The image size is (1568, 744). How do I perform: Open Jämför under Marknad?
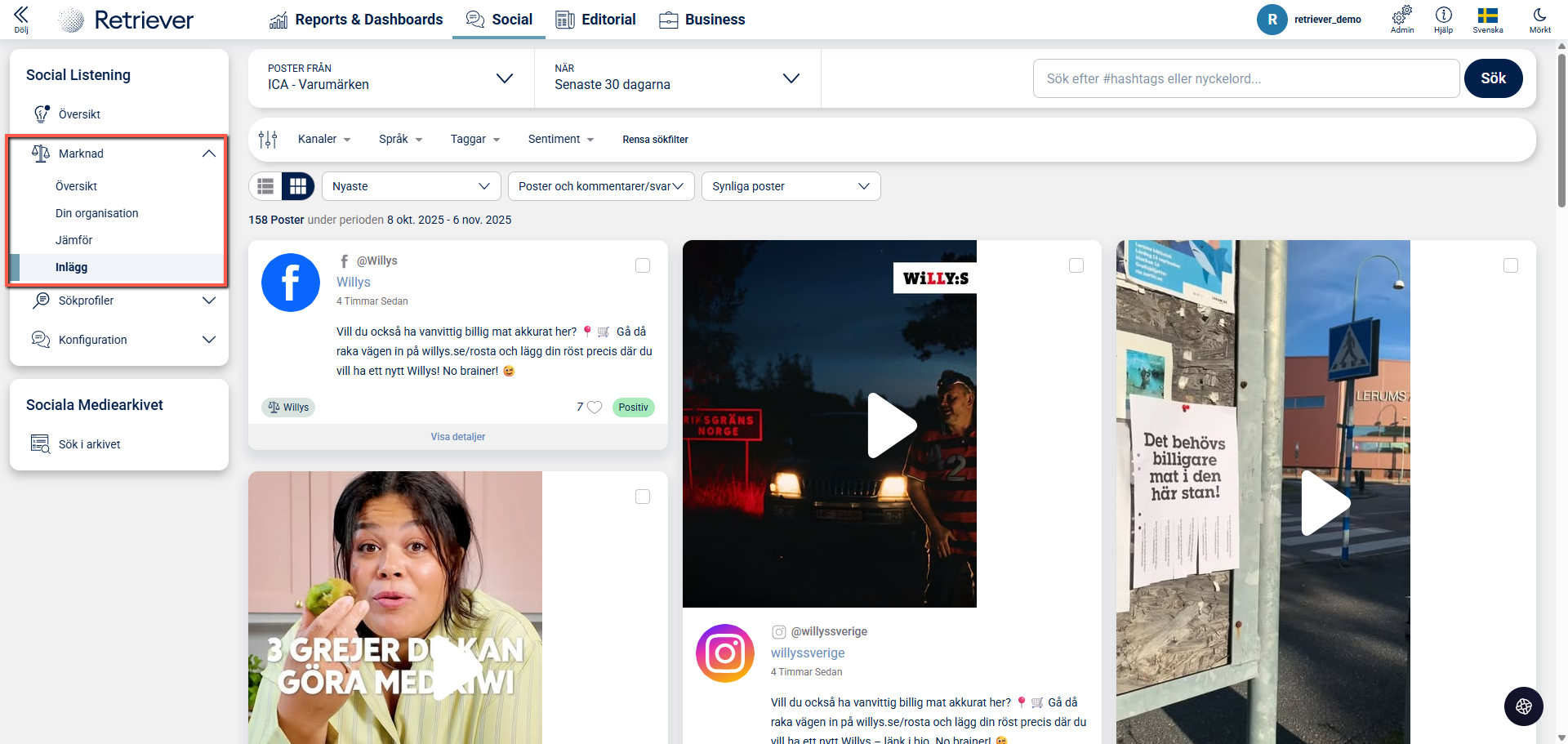coord(74,240)
